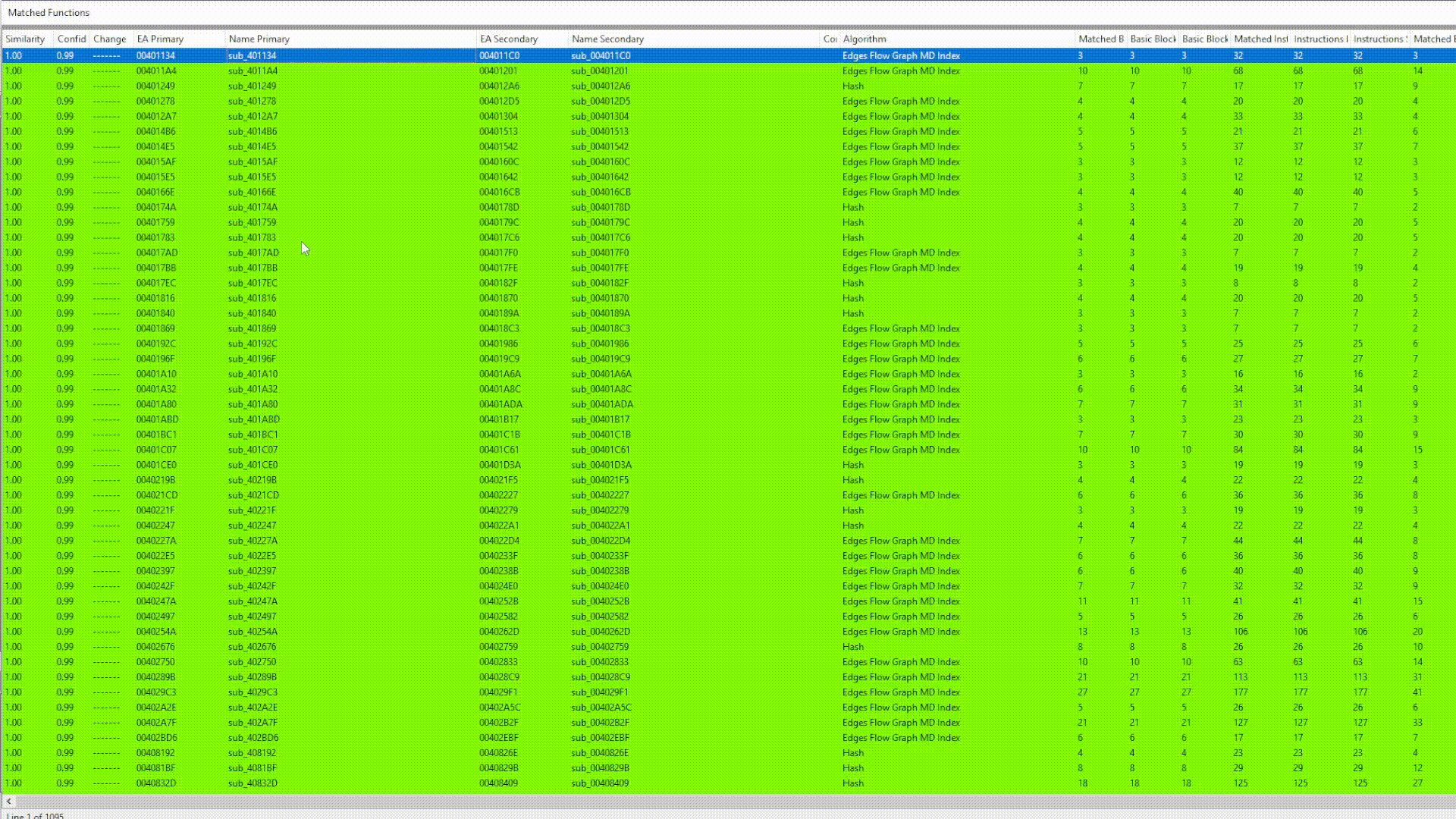The width and height of the screenshot is (1456, 819).
Task: Click EA Primary 00401816
Action: click(x=155, y=298)
